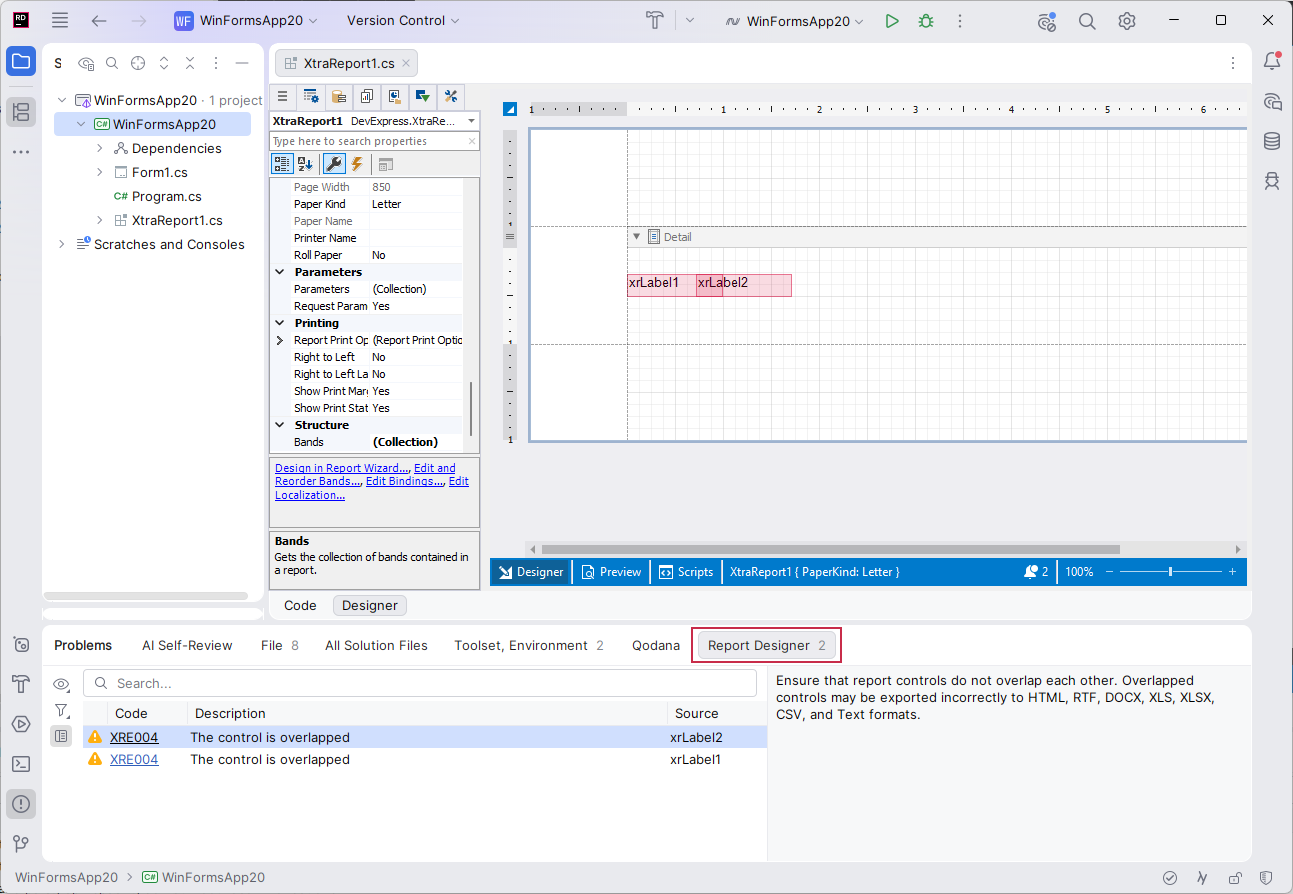Expand Report Print Options property
The height and width of the screenshot is (894, 1293).
click(x=280, y=340)
